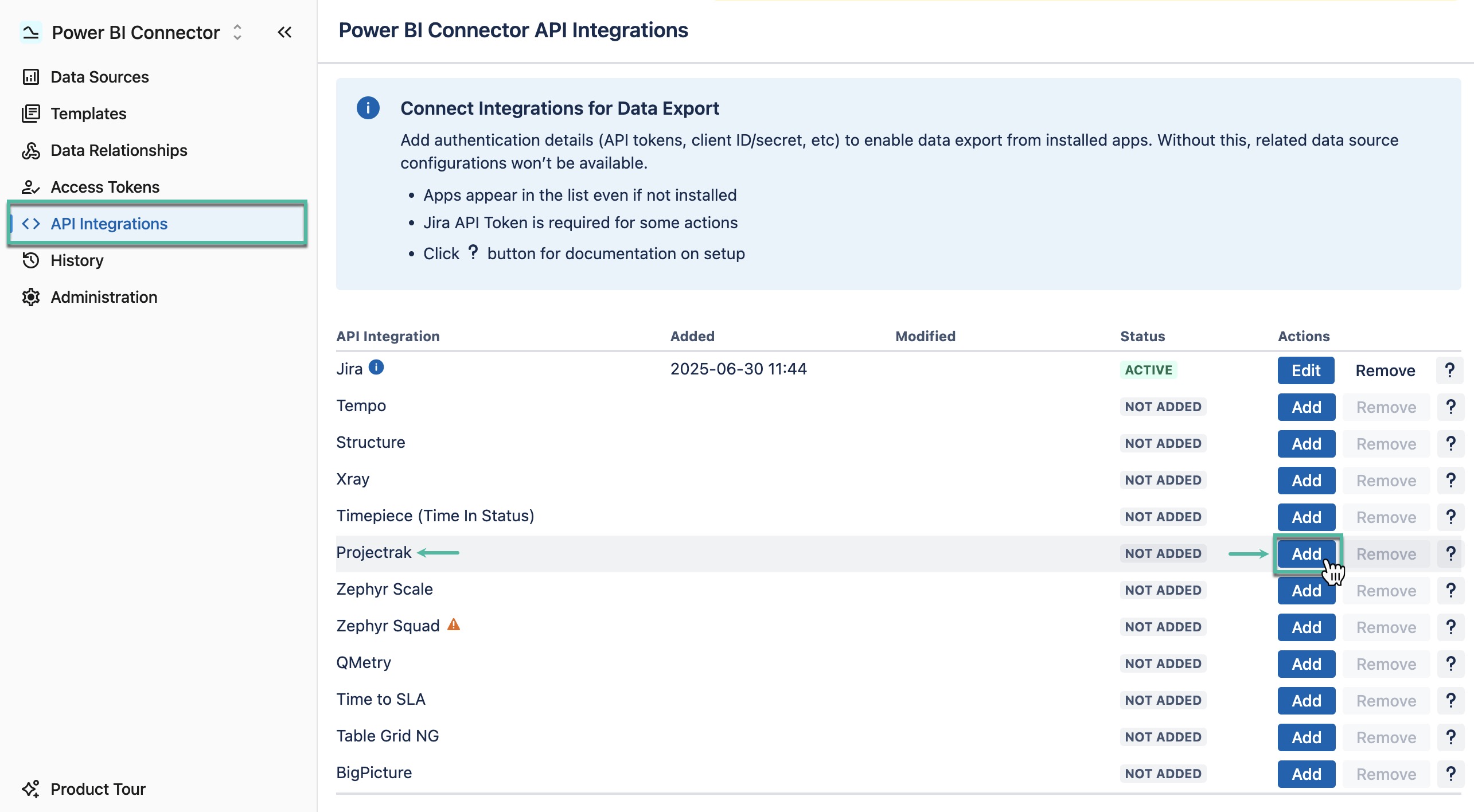Click the info icon next to Jira

377,368
